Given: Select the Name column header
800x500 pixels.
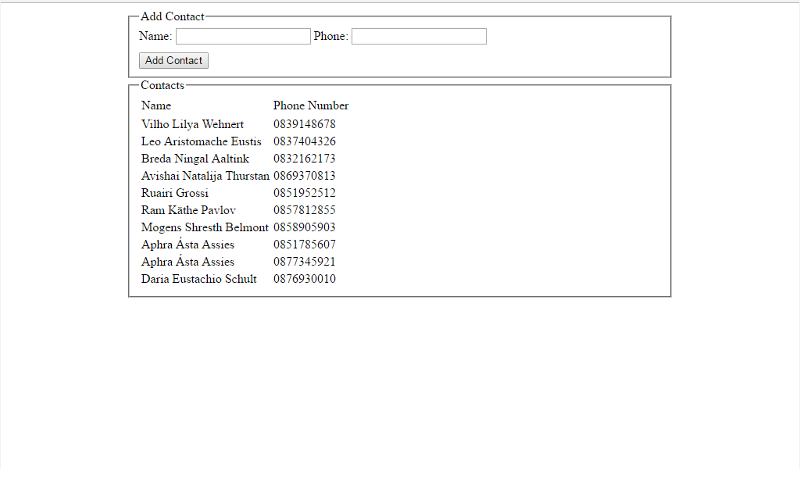Looking at the screenshot, I should pyautogui.click(x=156, y=106).
